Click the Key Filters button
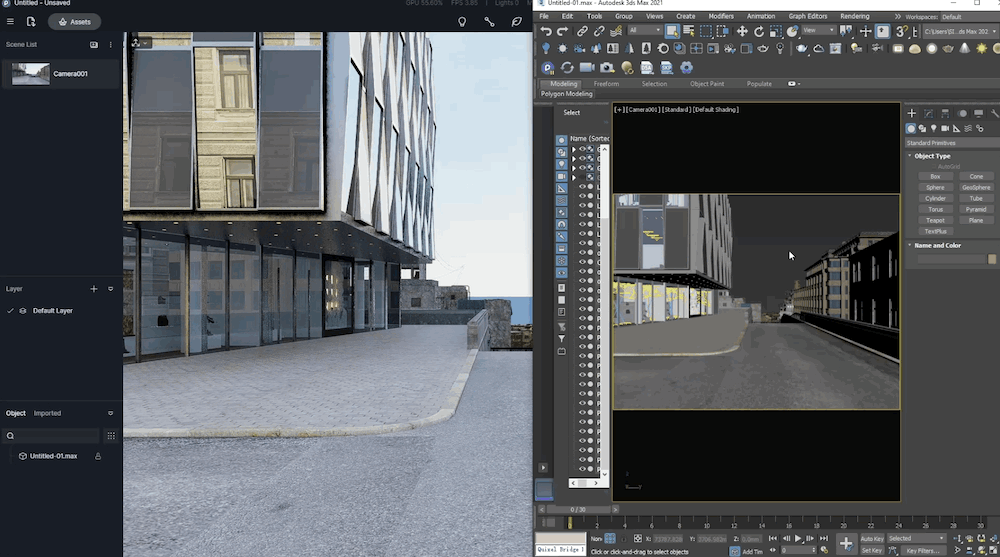1000x557 pixels. 923,550
